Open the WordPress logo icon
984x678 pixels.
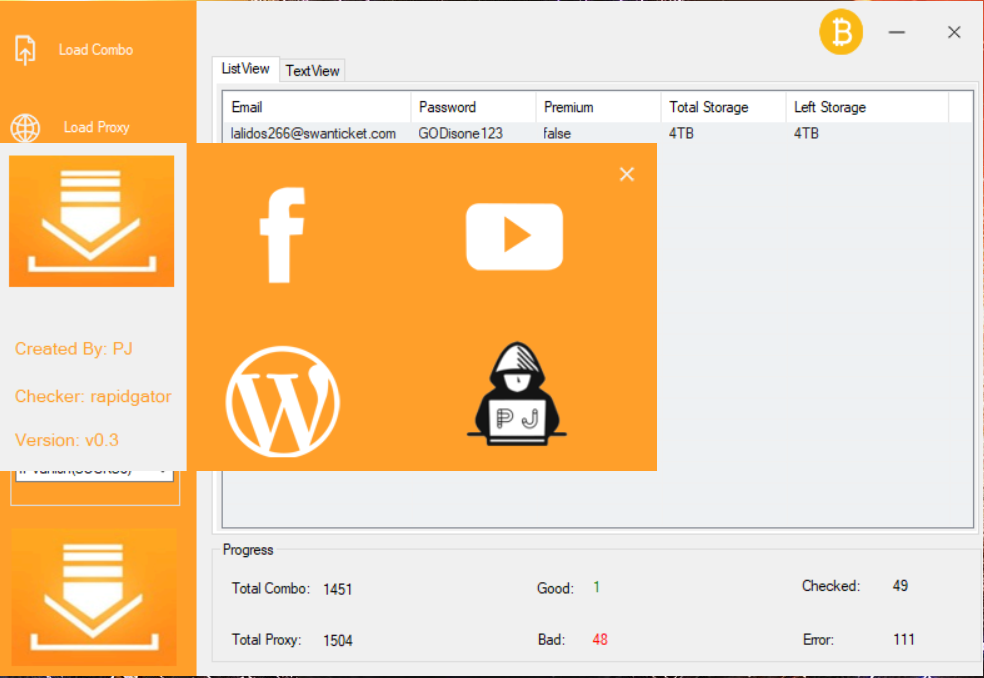click(x=283, y=401)
